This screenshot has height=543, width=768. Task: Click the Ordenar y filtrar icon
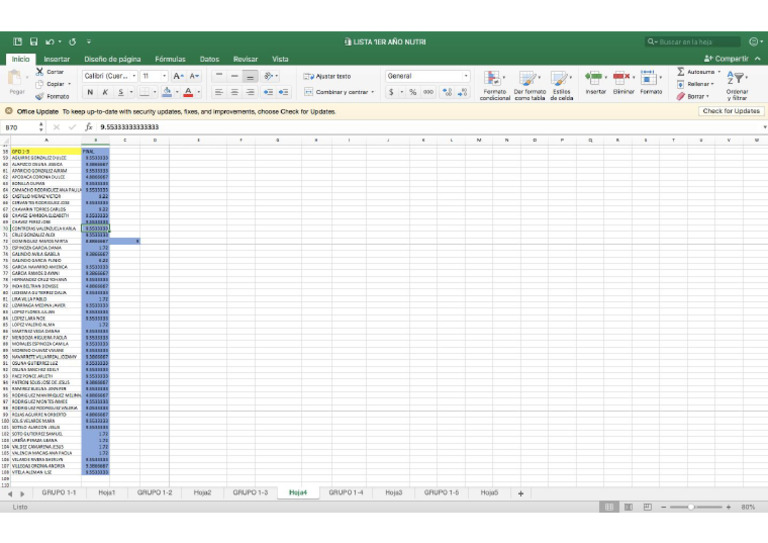pos(737,80)
